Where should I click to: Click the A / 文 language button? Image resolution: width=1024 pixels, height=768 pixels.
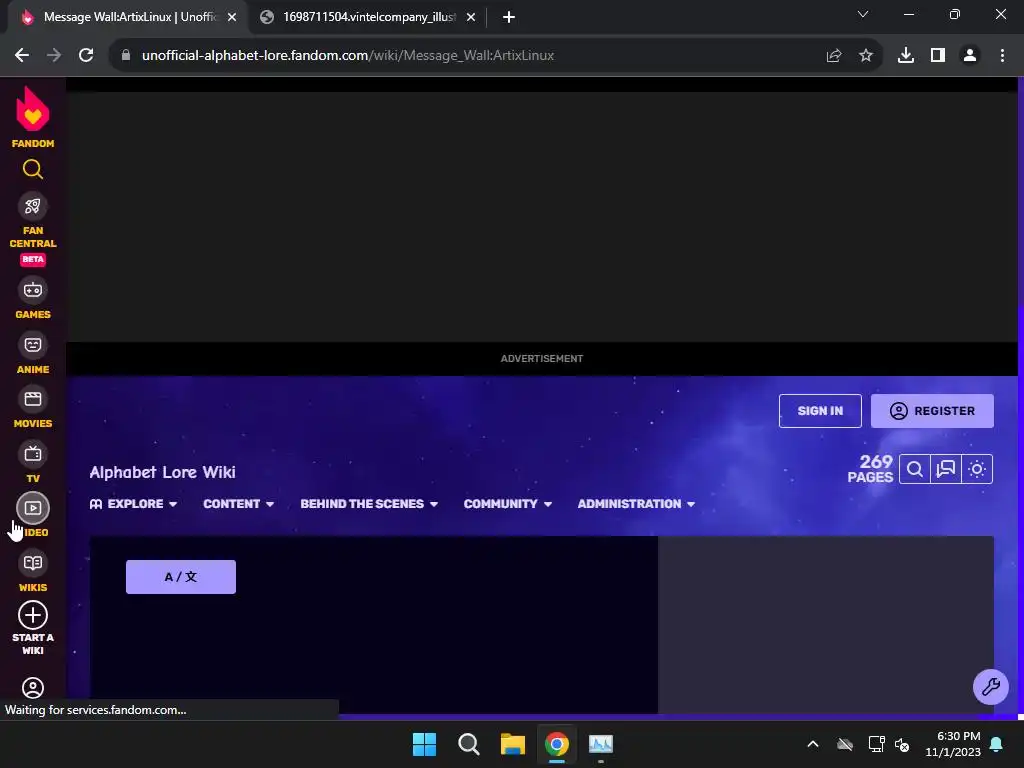tap(181, 577)
